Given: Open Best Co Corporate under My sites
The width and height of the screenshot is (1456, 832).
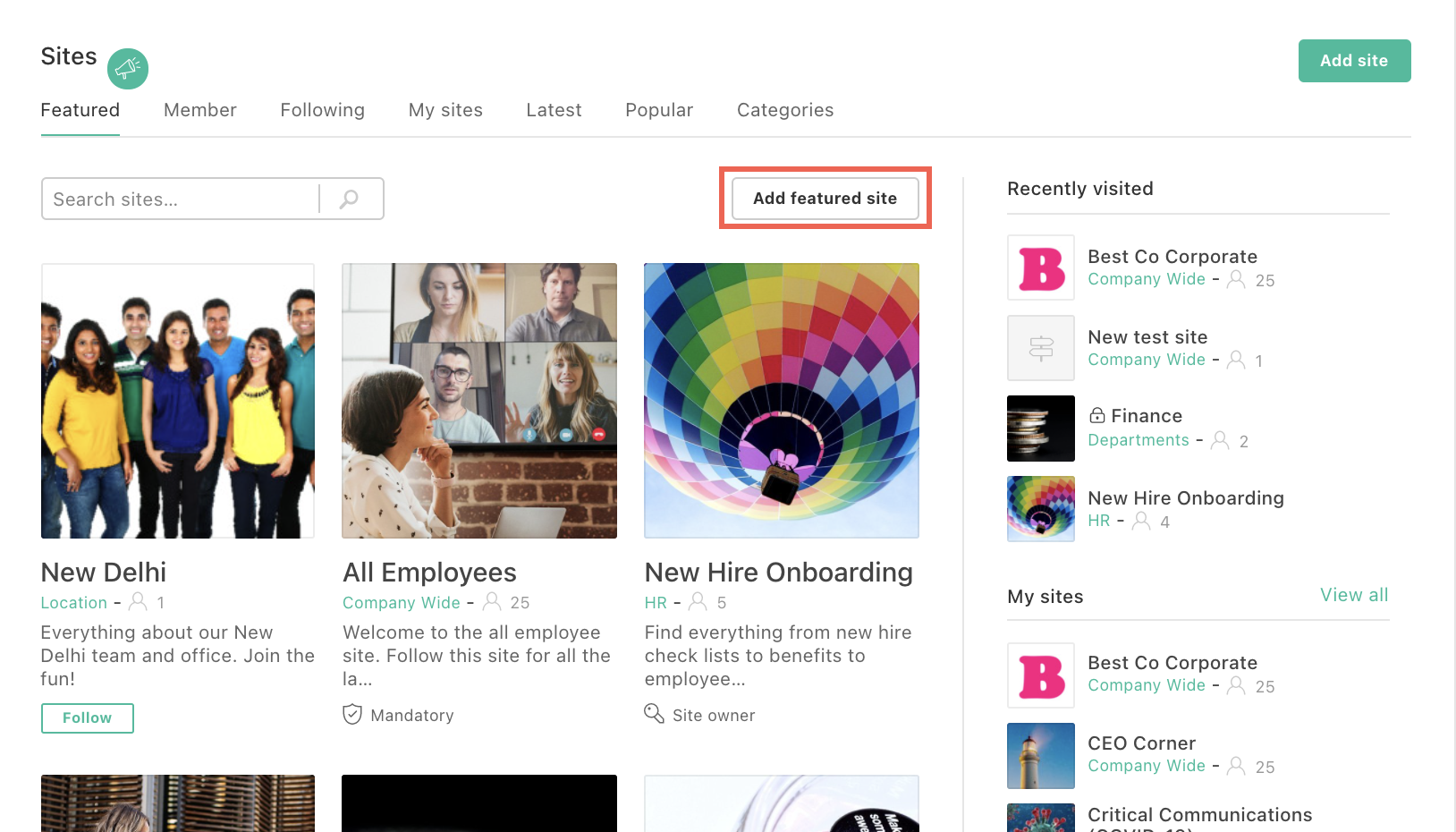Looking at the screenshot, I should point(1172,663).
